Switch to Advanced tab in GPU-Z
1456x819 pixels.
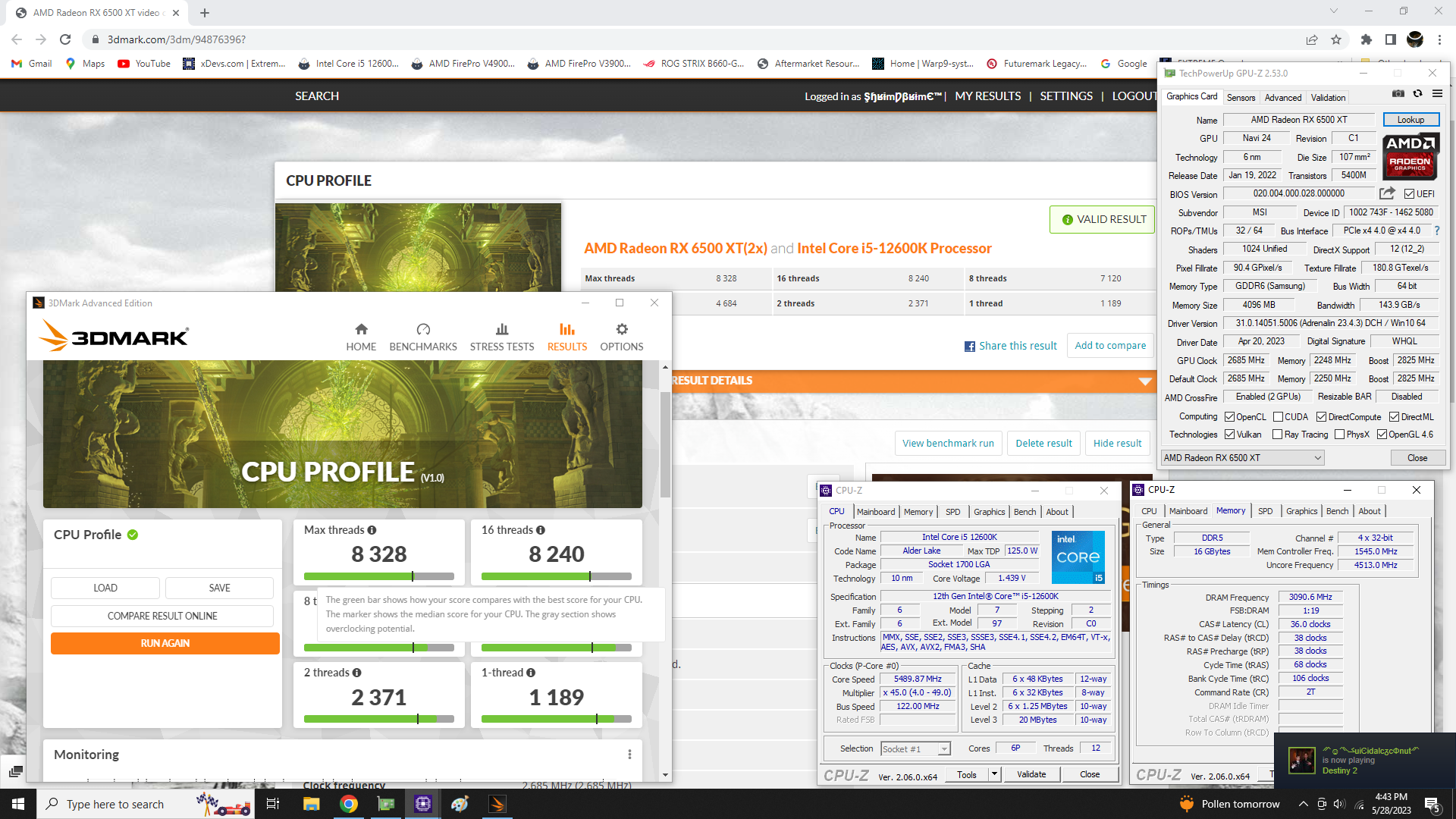(x=1283, y=98)
